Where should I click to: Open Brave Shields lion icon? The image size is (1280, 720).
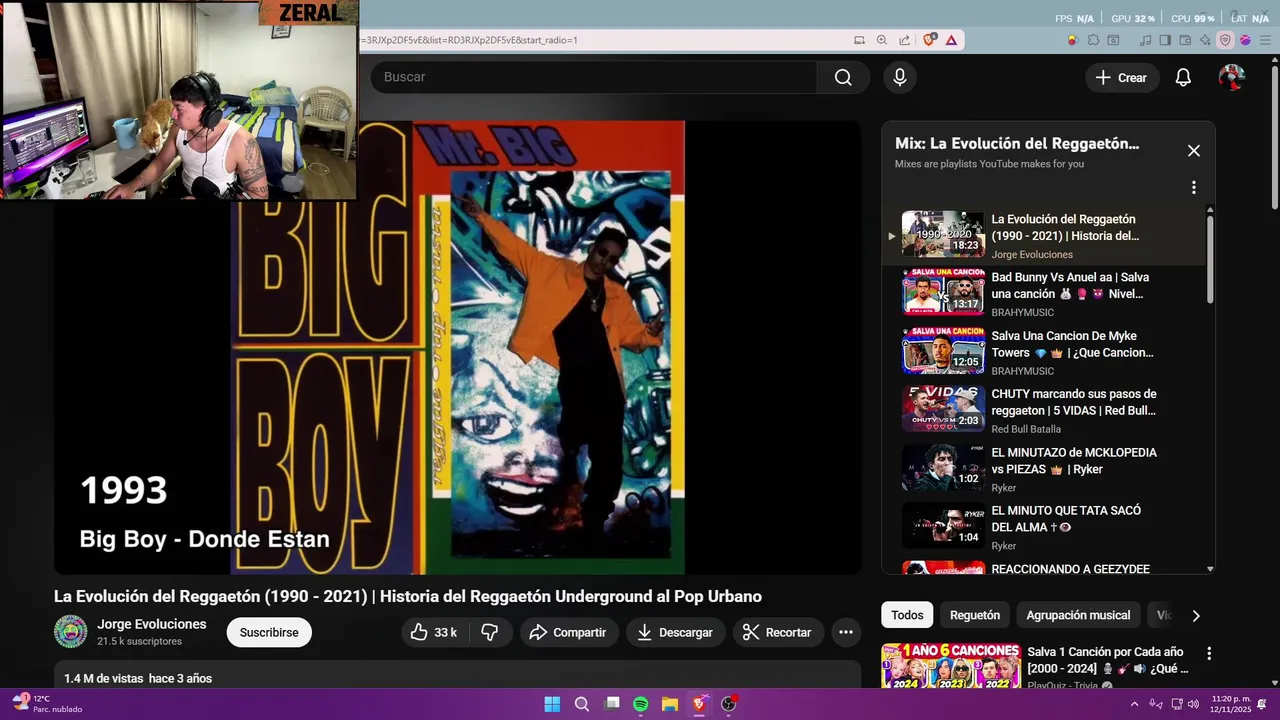point(930,40)
